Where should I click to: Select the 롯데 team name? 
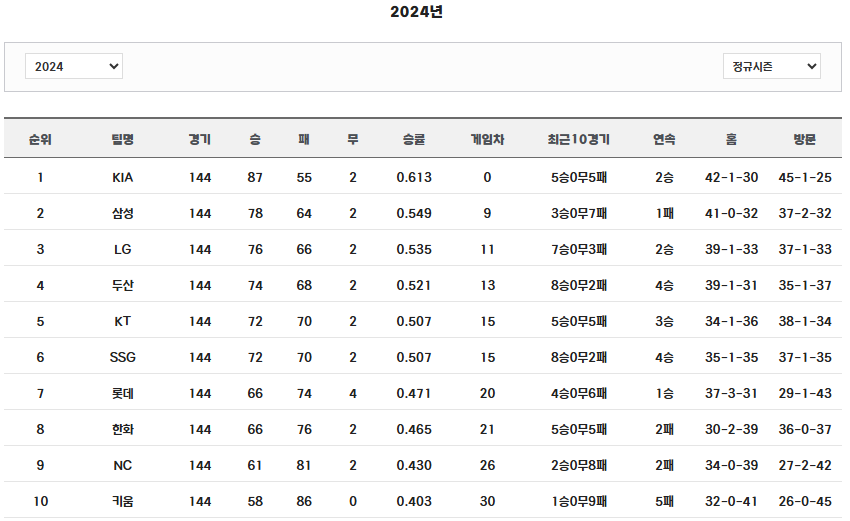tap(123, 393)
